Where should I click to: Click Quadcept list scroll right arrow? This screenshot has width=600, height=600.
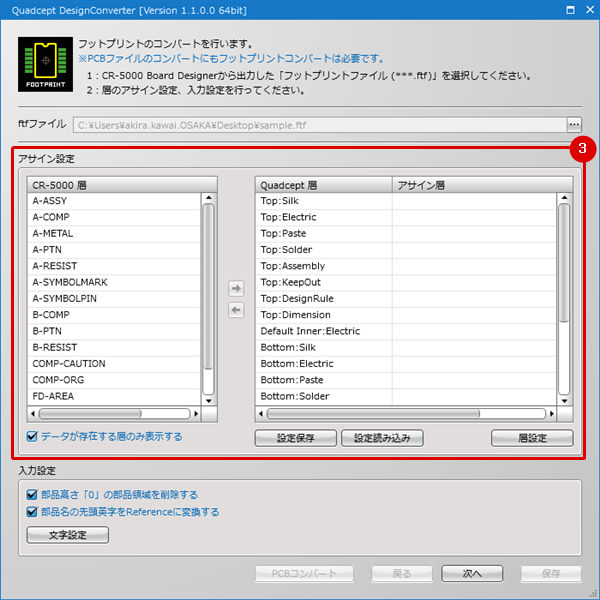point(551,413)
